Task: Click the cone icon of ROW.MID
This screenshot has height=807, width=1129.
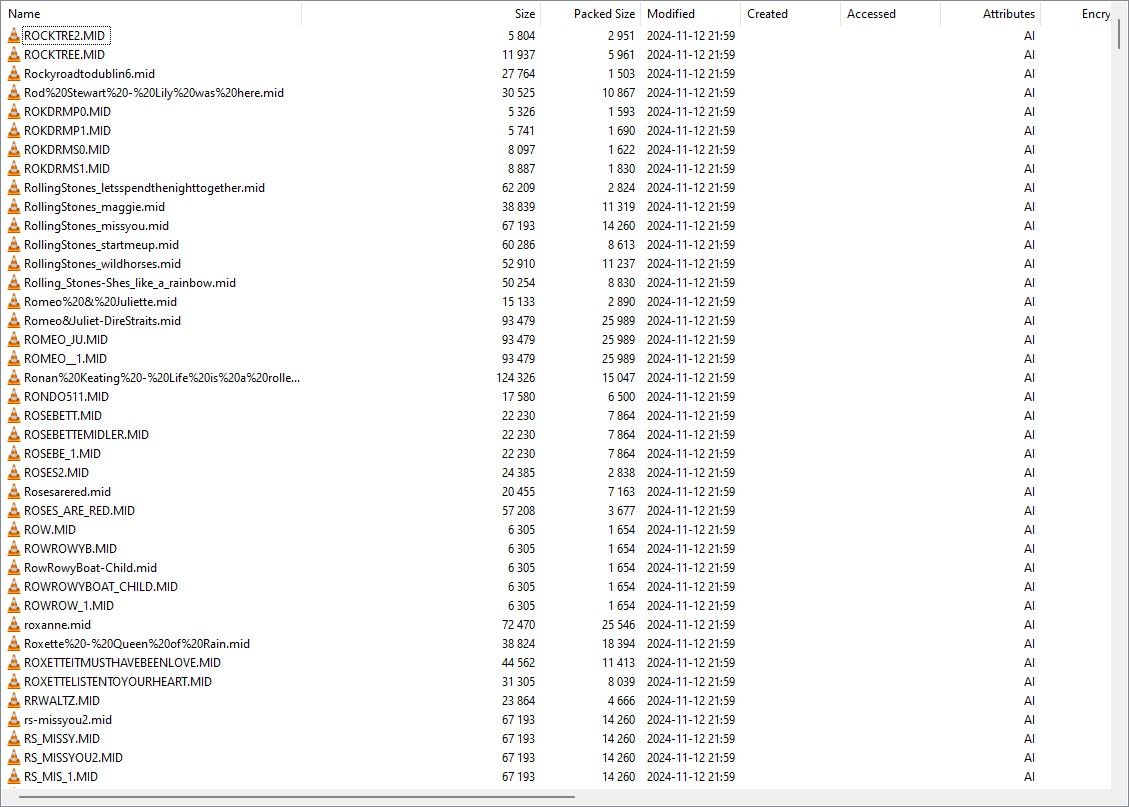Action: [x=14, y=530]
